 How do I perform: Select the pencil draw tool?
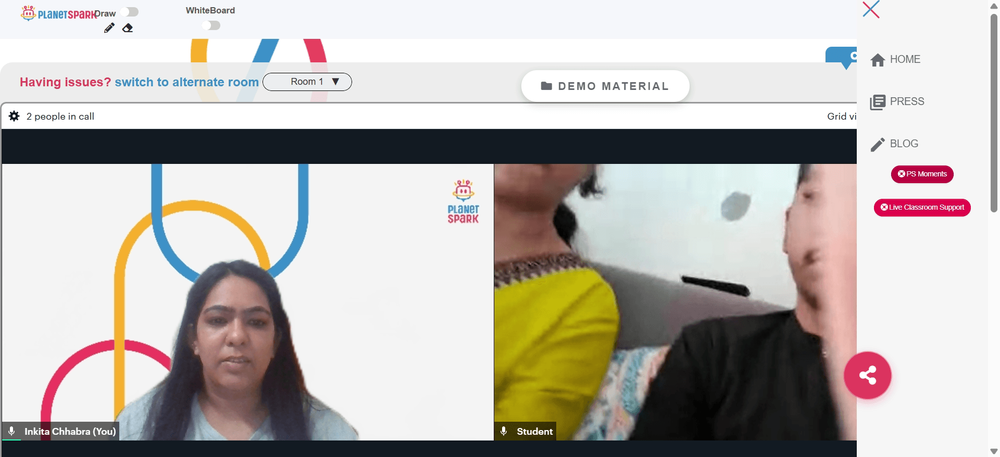109,28
